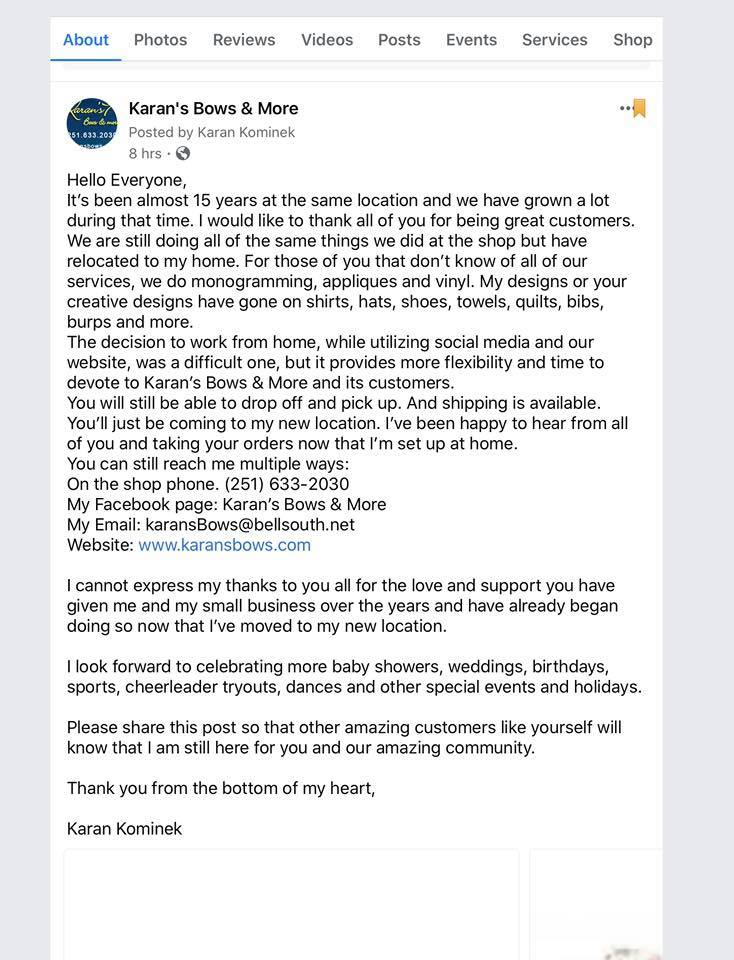Tap the shop phone number (251) 633-2030

tap(287, 484)
